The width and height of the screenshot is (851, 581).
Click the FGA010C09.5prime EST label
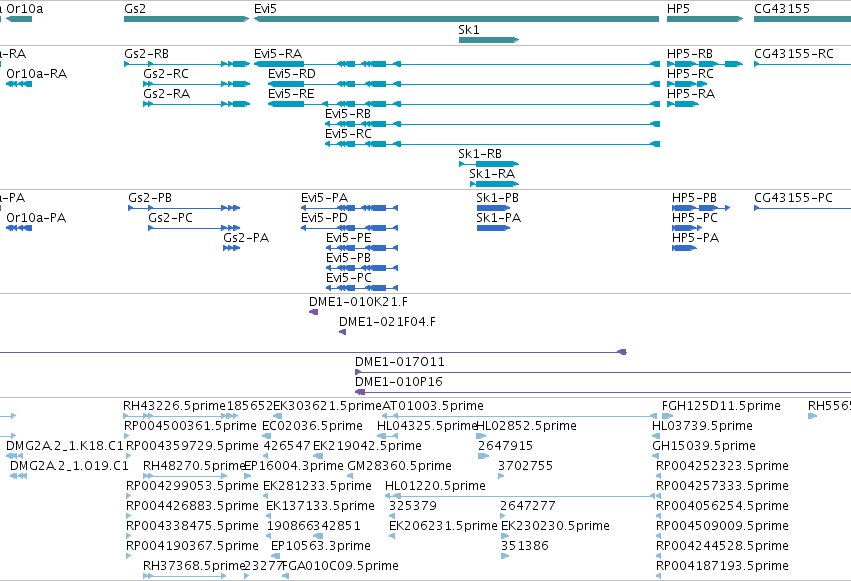[x=341, y=566]
